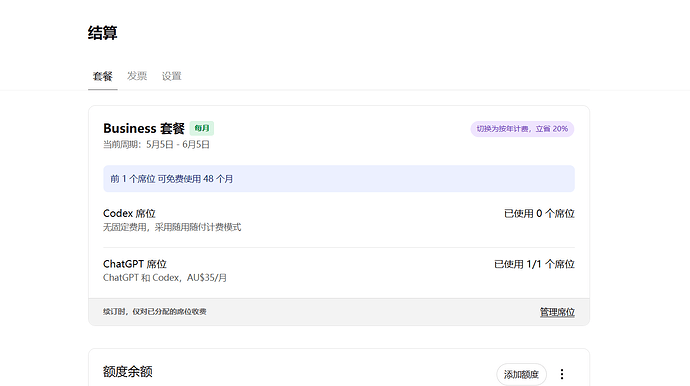Open the 管理席位 link
The height and width of the screenshot is (386, 690).
557,312
